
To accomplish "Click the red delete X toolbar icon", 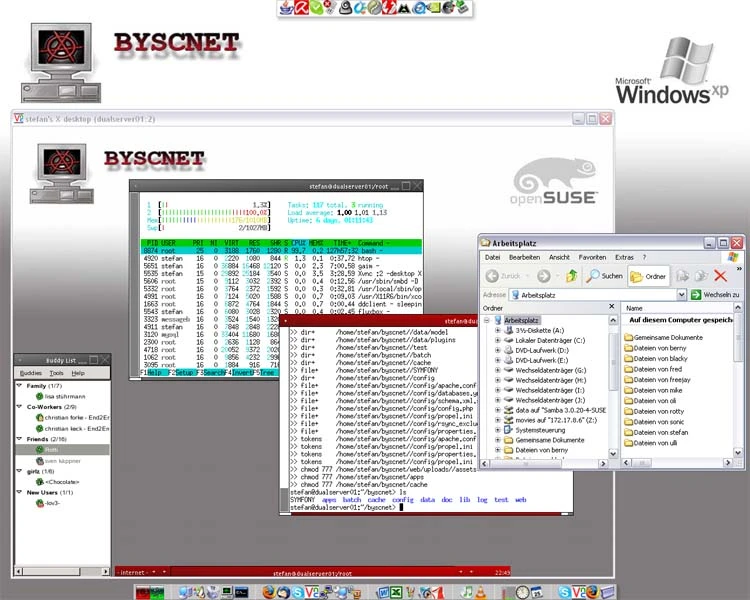I will 720,276.
